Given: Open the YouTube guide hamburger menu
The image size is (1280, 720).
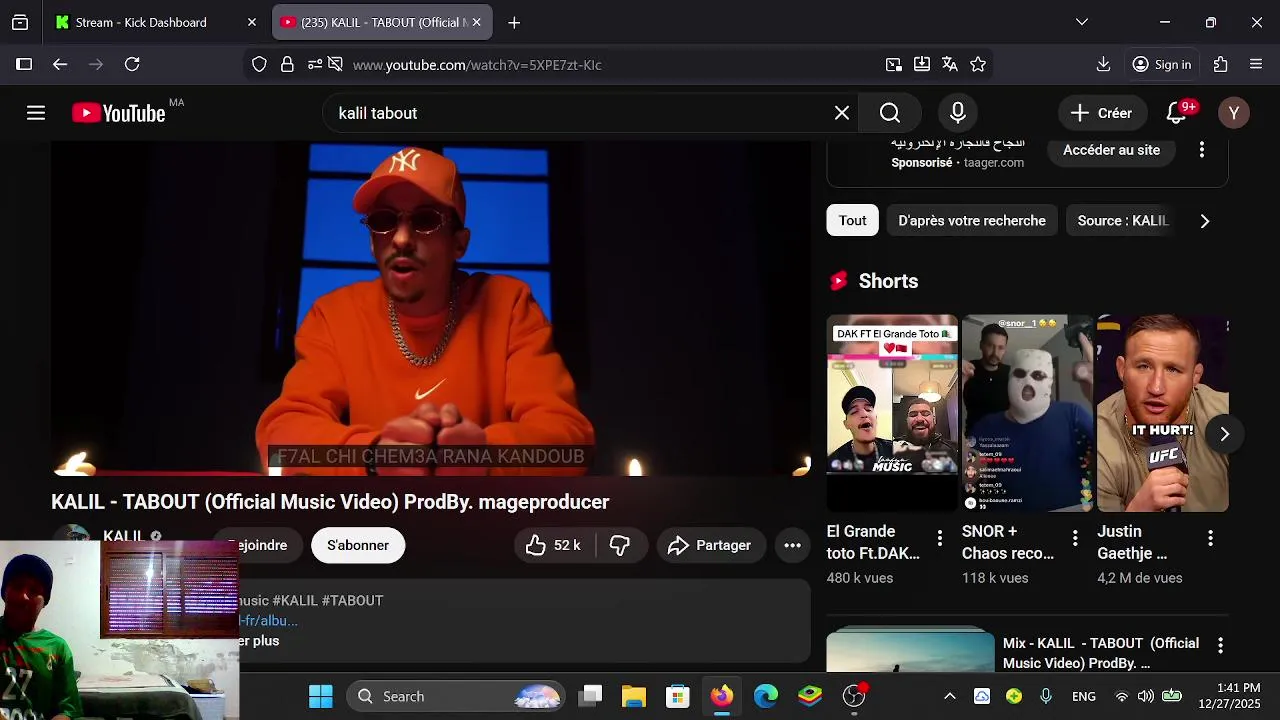Looking at the screenshot, I should (36, 113).
